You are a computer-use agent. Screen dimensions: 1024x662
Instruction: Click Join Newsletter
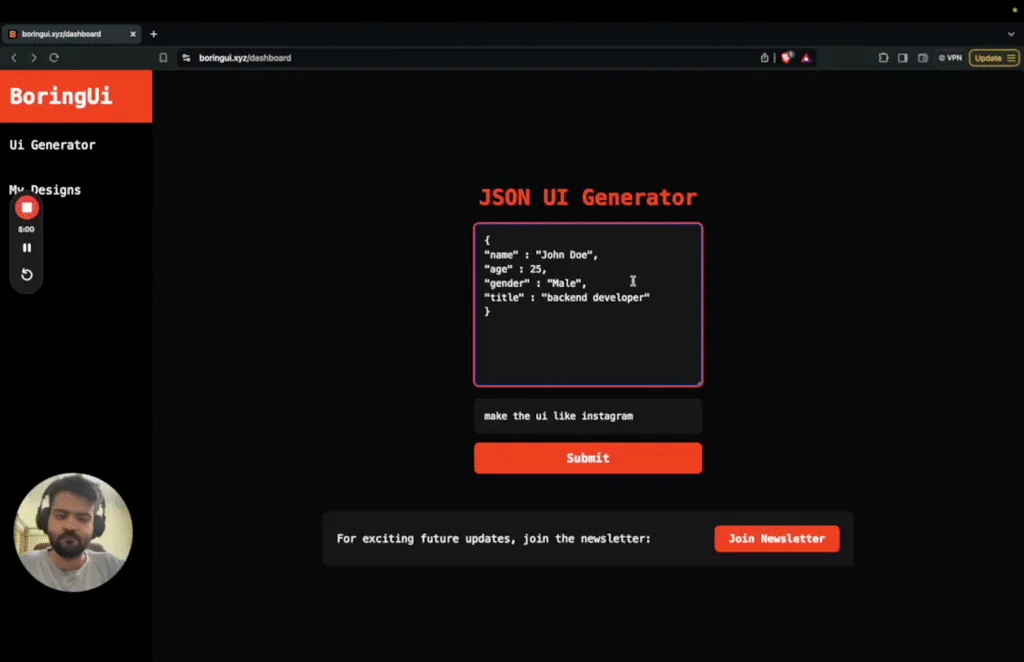click(776, 538)
